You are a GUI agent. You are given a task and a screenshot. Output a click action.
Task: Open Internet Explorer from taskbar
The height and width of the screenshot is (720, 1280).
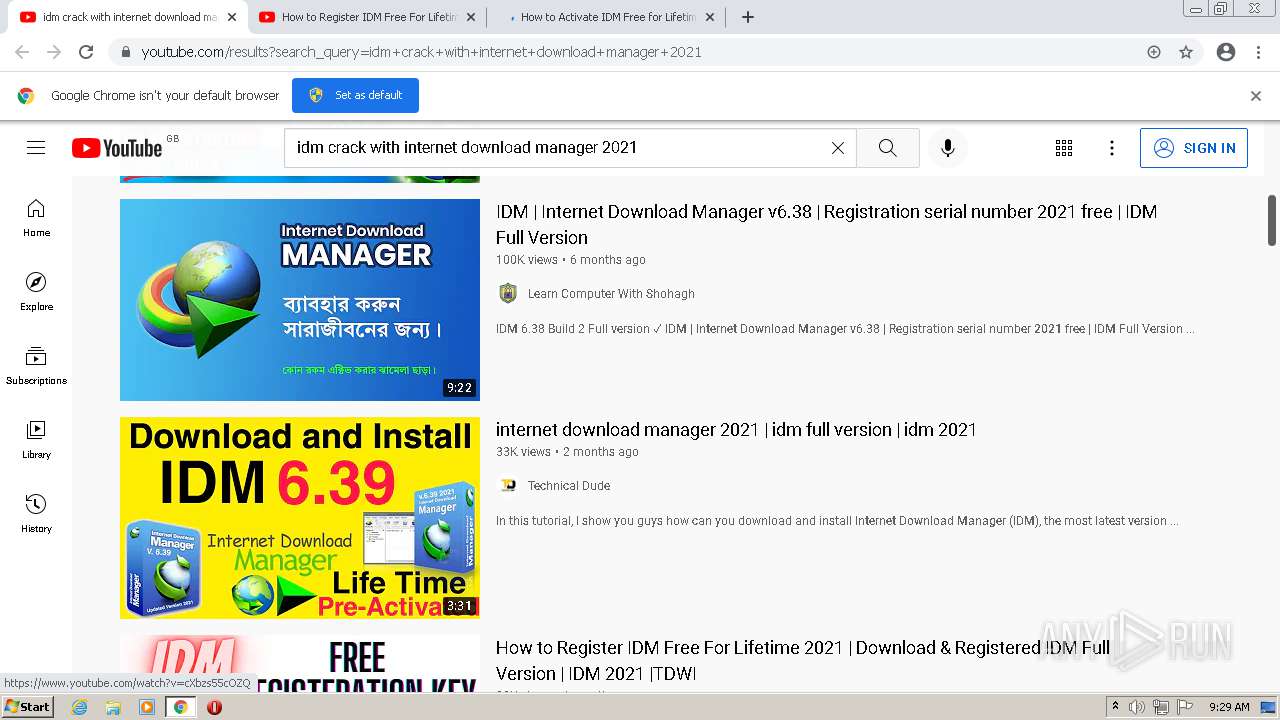[79, 707]
